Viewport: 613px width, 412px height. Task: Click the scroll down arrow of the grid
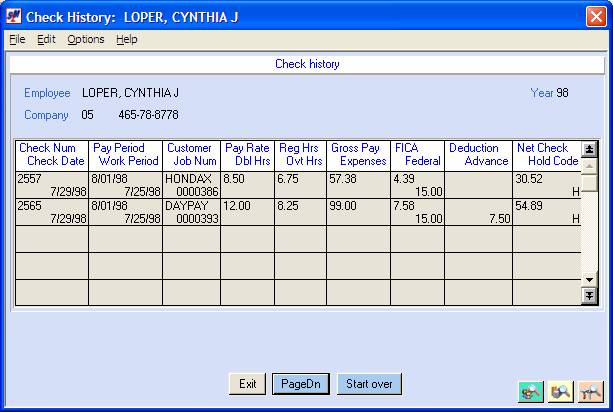[x=589, y=279]
